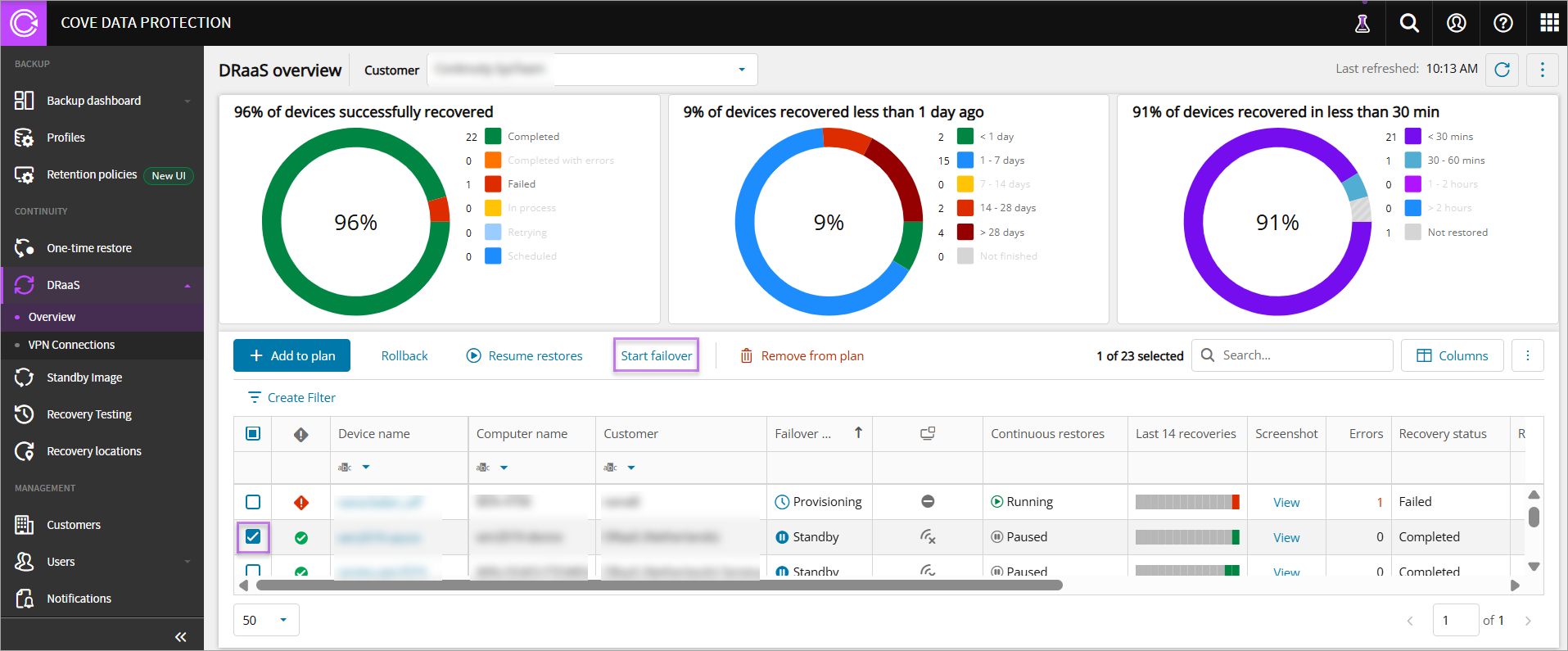The image size is (1568, 651).
Task: Collapse sidebar with double chevron icon
Action: (x=180, y=636)
